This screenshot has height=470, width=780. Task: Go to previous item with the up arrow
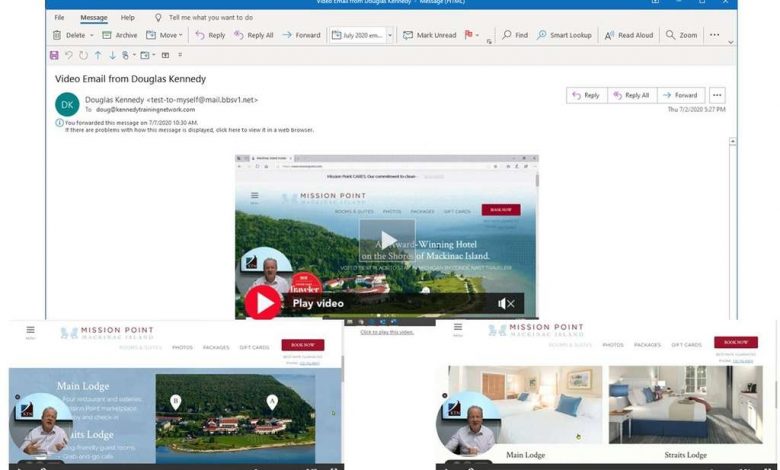(98, 55)
